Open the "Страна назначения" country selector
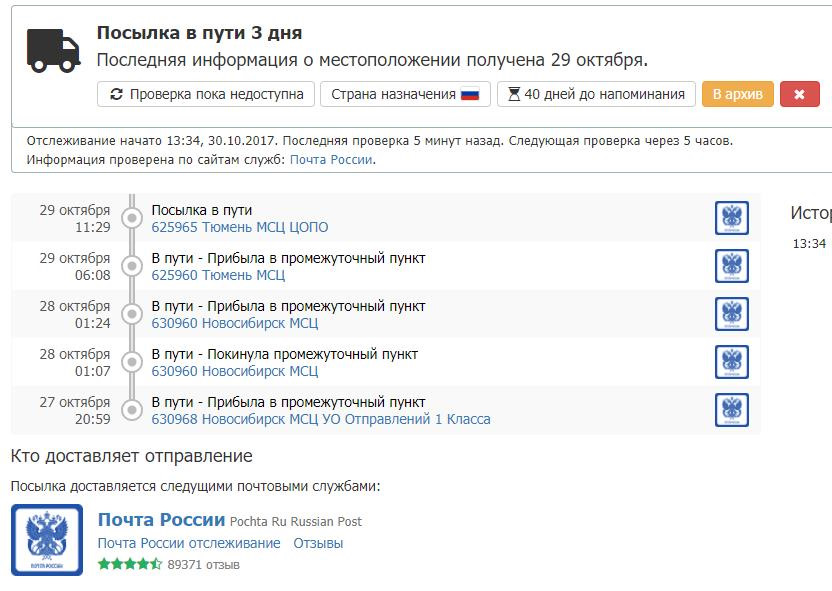 405,94
